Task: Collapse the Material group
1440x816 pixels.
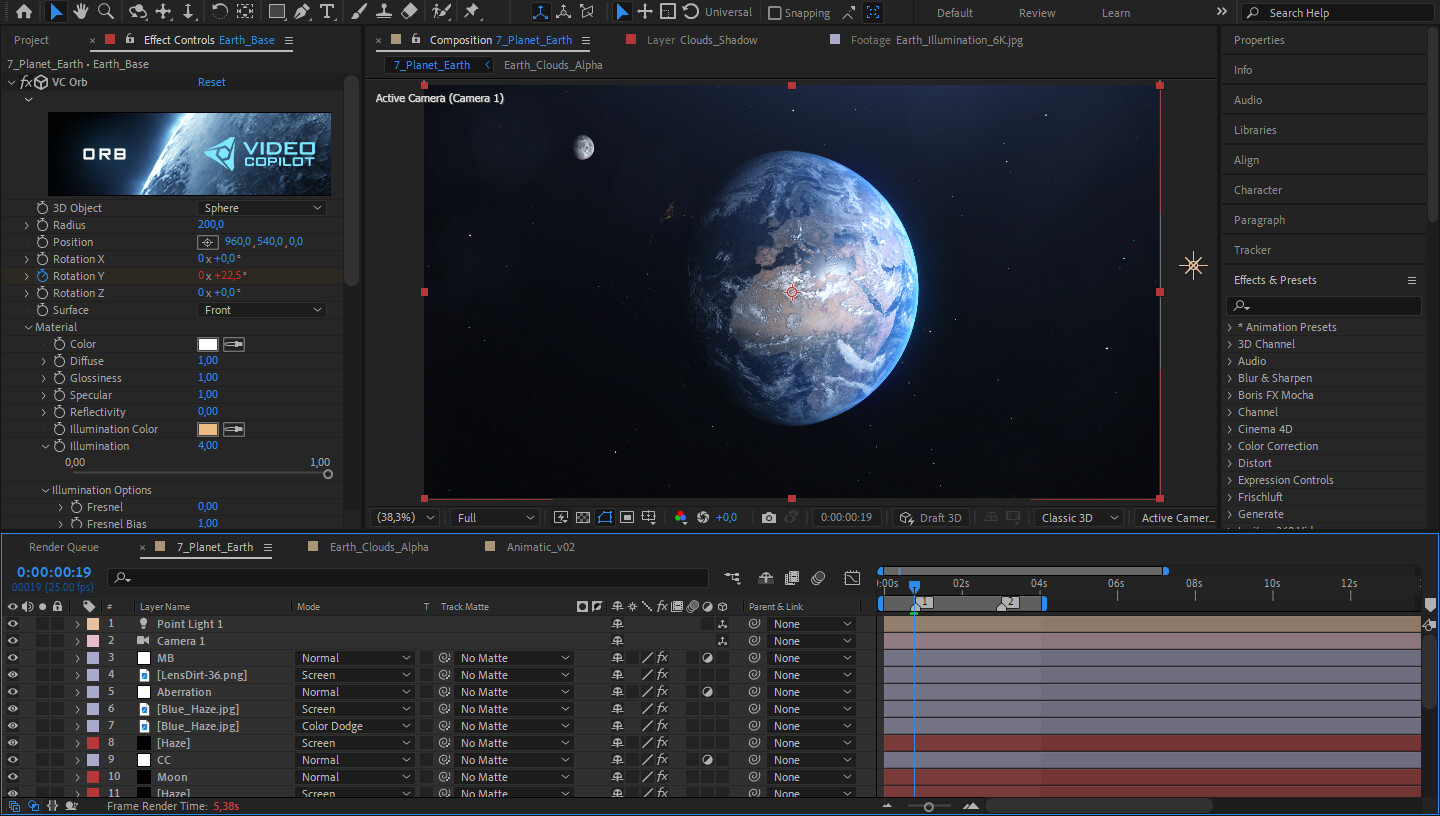Action: coord(27,327)
